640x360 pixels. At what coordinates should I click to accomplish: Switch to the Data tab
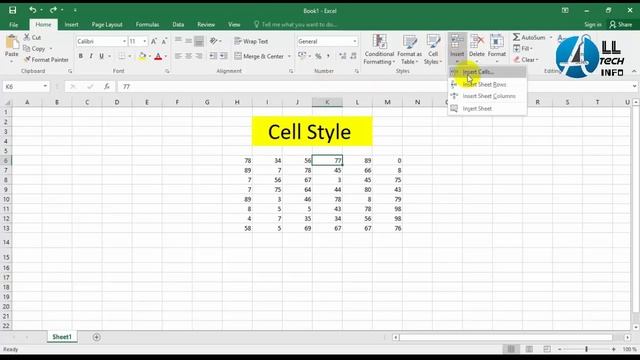click(x=178, y=24)
